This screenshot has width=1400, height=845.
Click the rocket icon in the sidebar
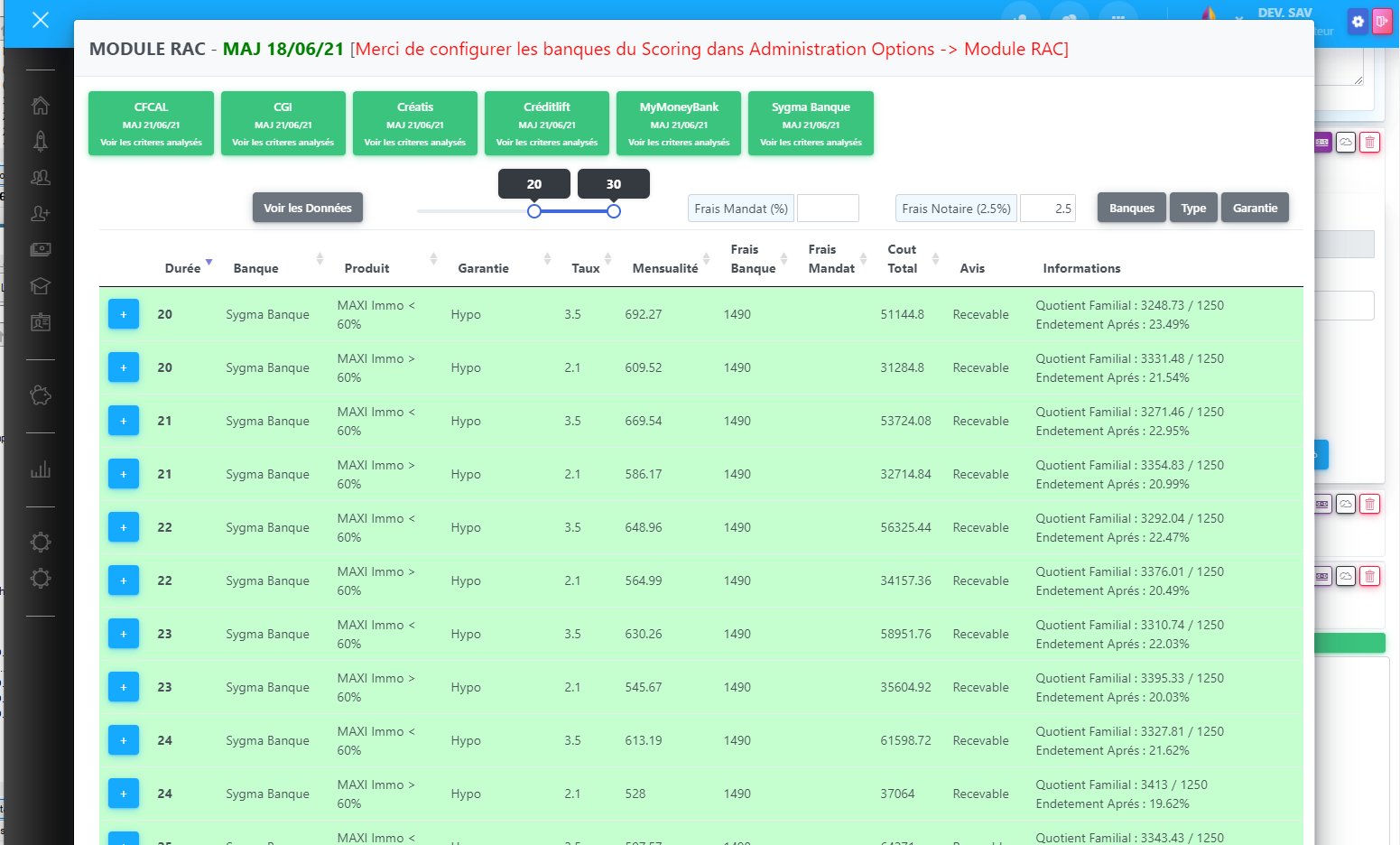tap(41, 141)
